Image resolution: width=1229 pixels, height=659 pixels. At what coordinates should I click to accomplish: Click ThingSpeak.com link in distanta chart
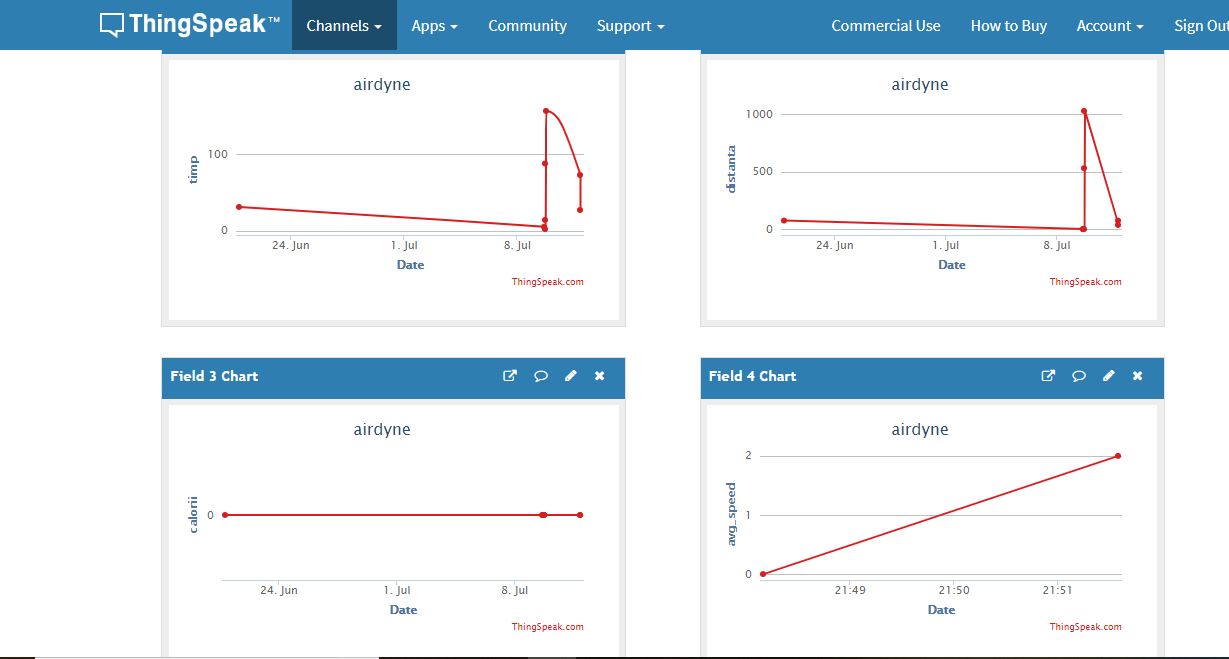[1085, 282]
